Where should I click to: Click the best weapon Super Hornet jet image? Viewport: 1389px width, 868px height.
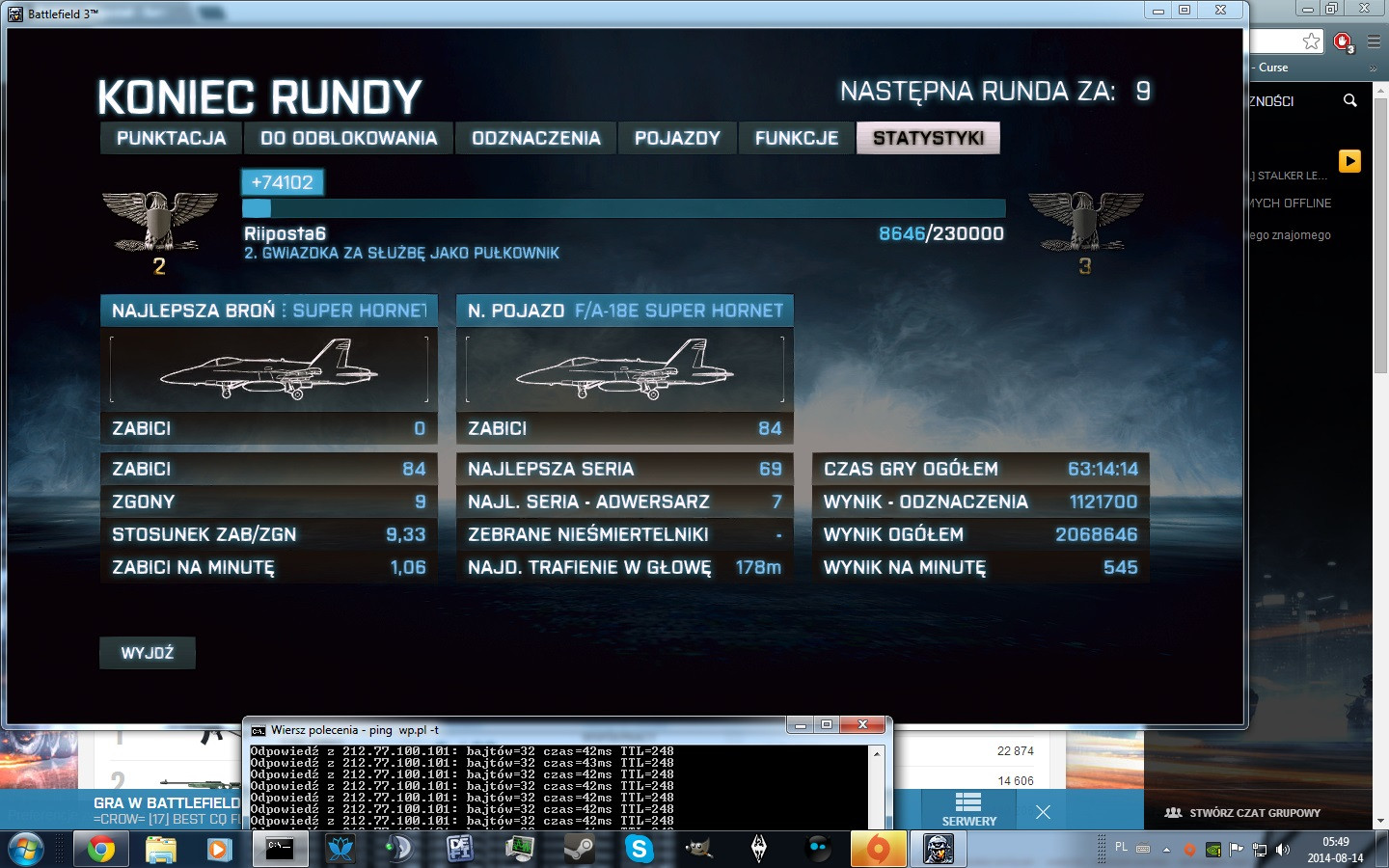coord(269,369)
